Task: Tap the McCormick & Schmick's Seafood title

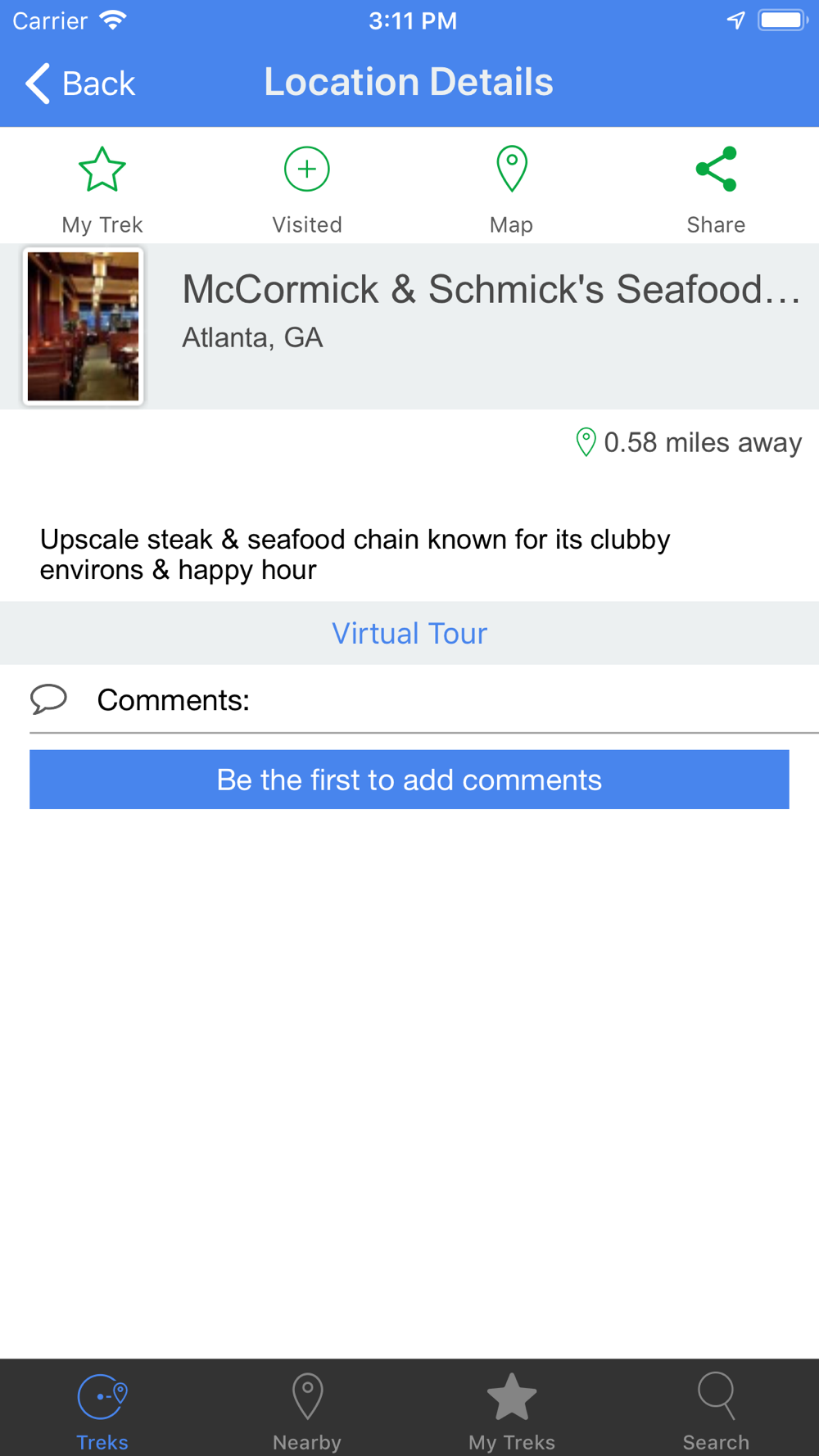Action: 491,289
